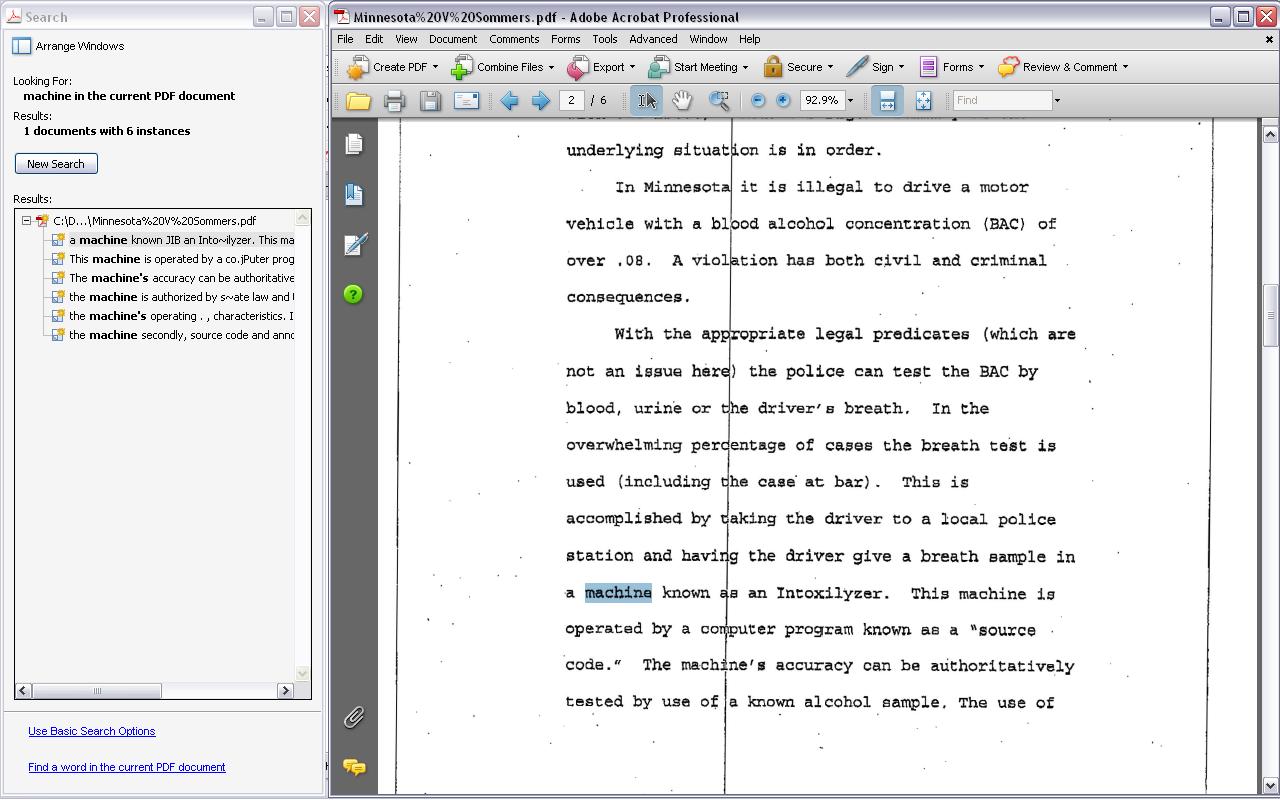Go to next page arrow
This screenshot has height=800, width=1280.
point(541,100)
